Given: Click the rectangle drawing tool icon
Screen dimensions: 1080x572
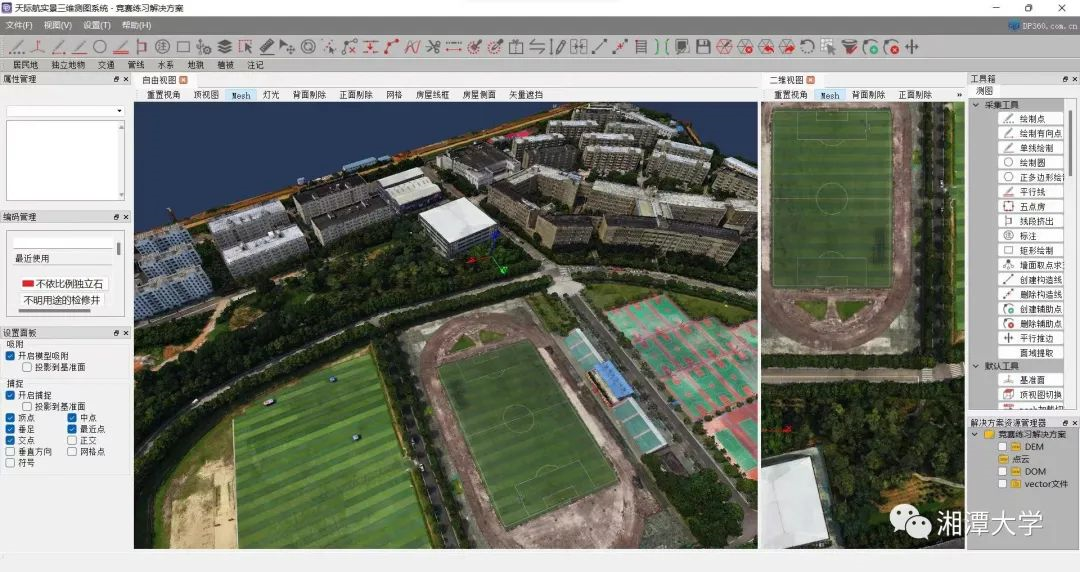Looking at the screenshot, I should (183, 46).
